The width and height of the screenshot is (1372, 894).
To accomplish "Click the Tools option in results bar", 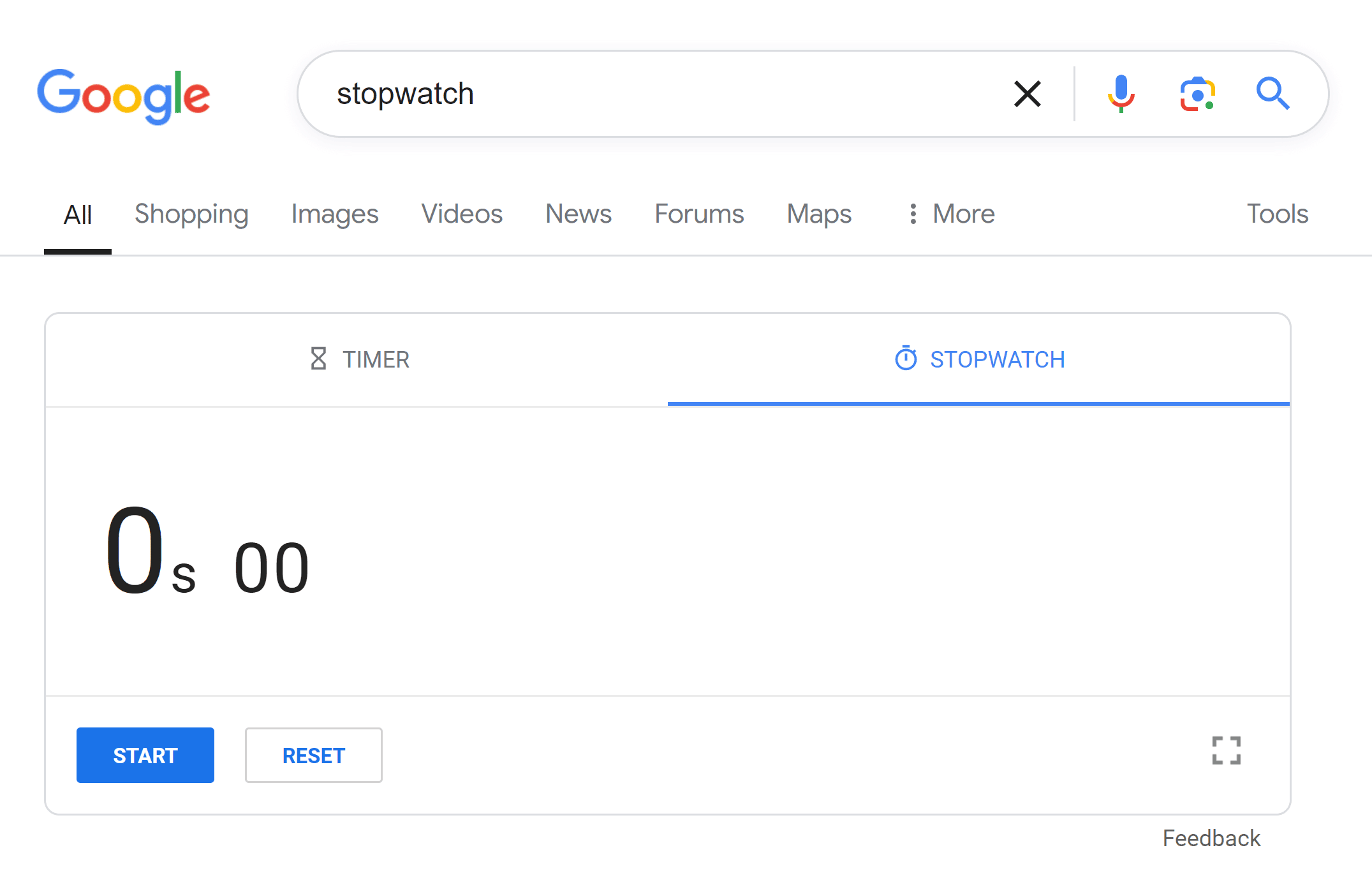I will (1278, 213).
